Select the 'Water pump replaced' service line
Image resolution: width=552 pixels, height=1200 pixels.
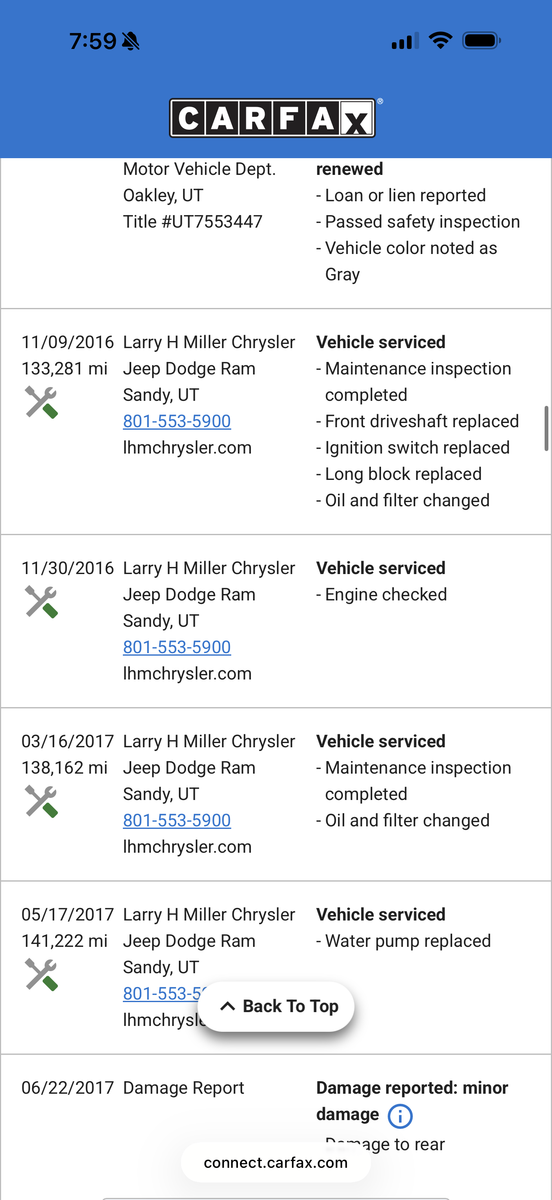(x=404, y=941)
